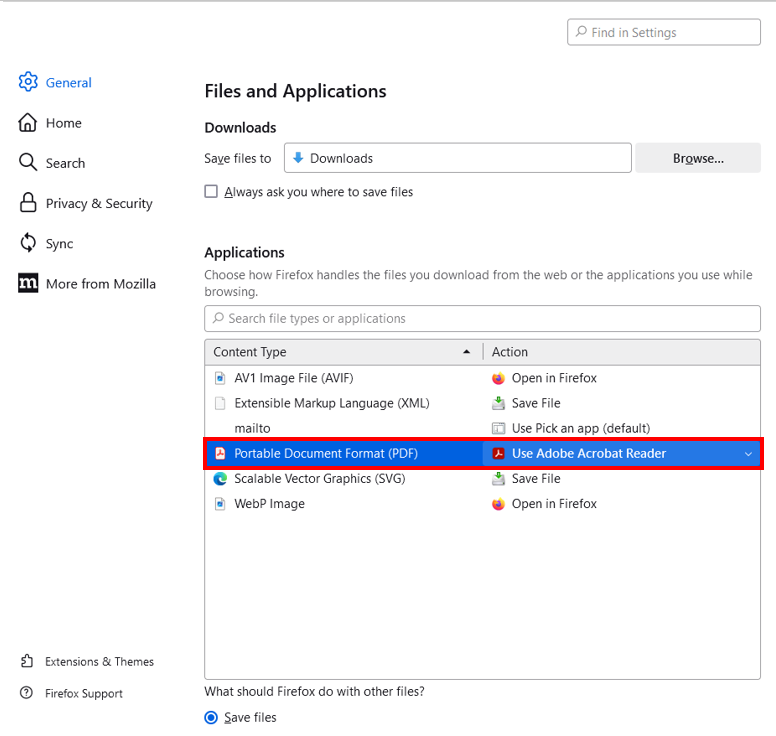
Task: Click the Browse... button
Action: click(x=697, y=158)
